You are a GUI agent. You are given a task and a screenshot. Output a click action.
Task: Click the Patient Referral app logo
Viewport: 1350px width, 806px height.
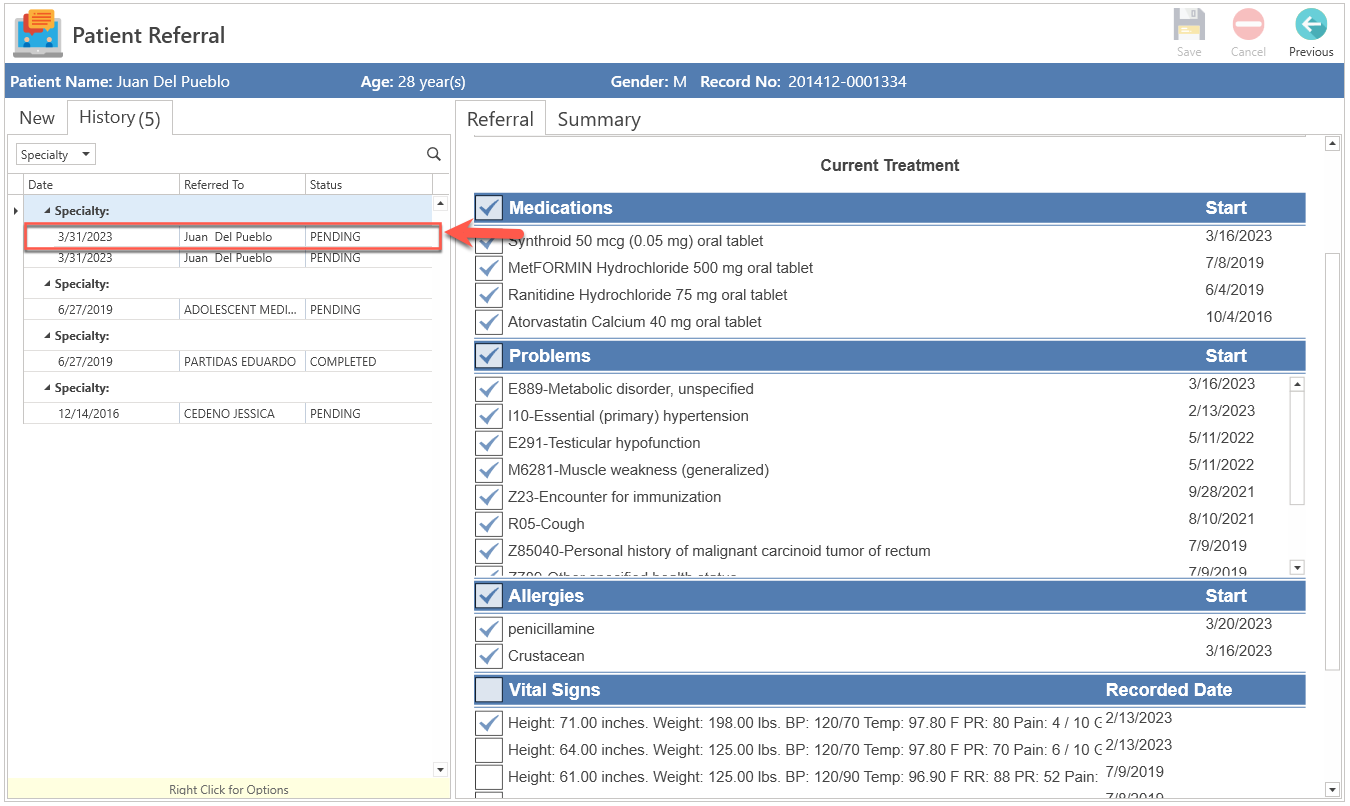point(37,32)
